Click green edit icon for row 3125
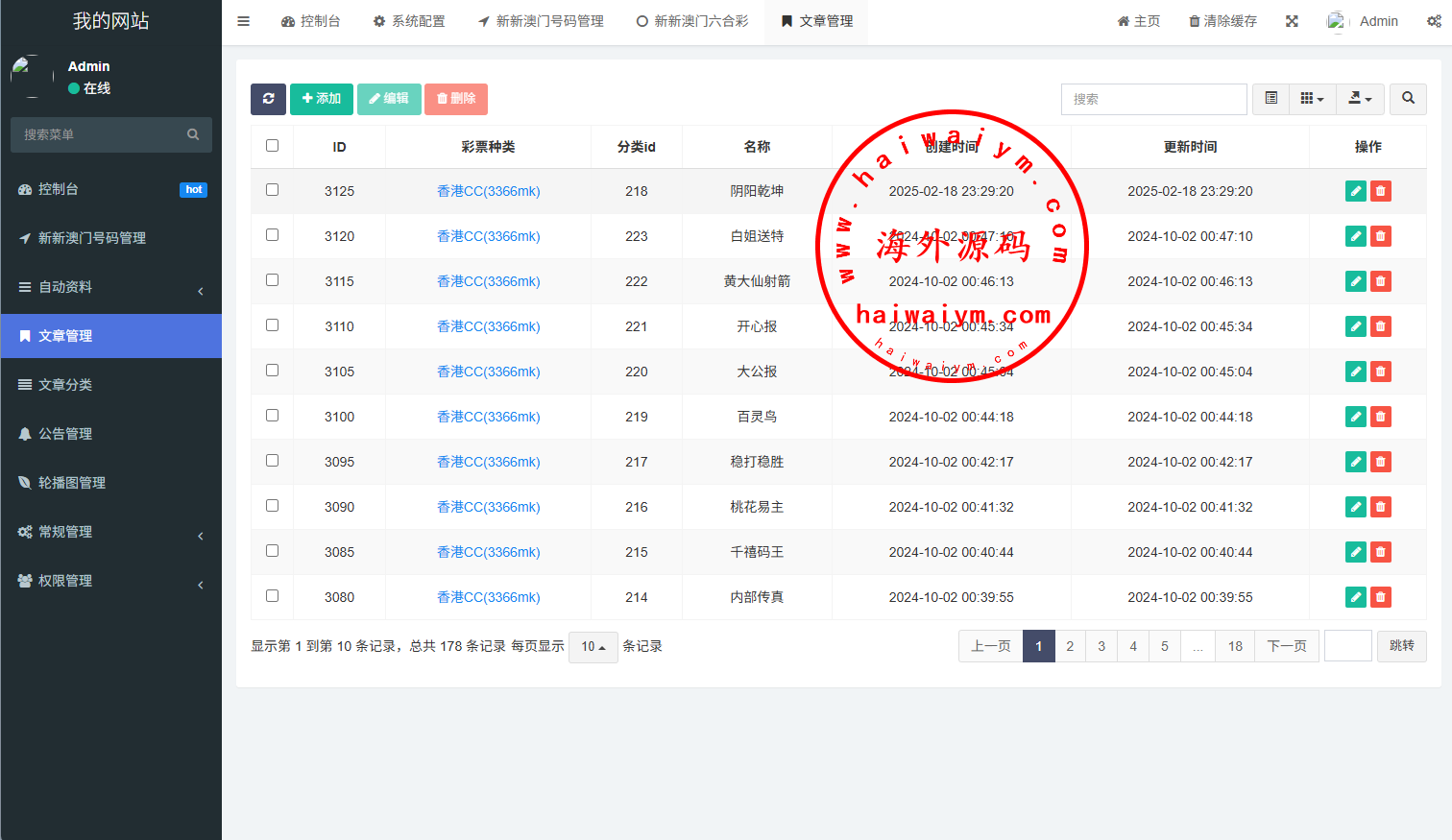 (1355, 191)
